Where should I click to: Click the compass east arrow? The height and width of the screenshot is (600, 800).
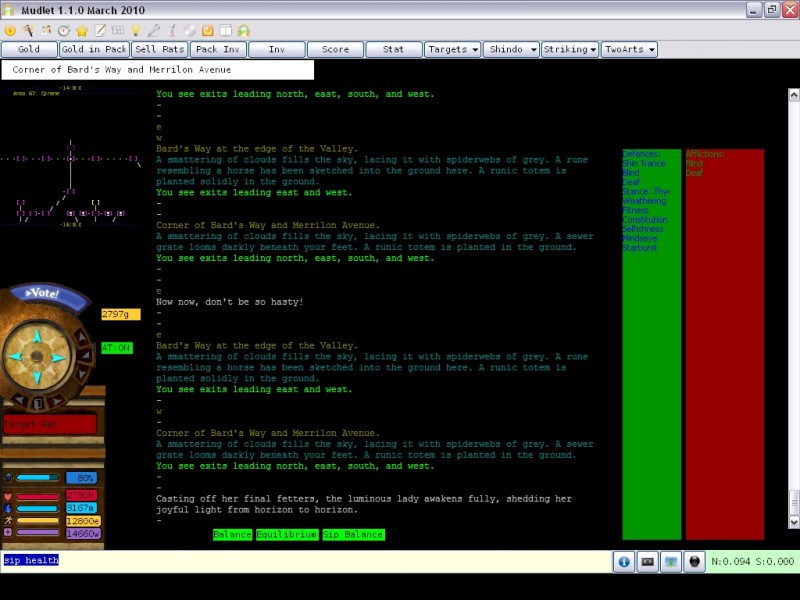tap(58, 357)
